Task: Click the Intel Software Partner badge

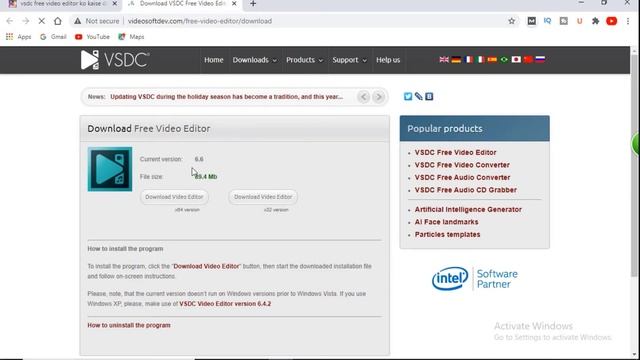Action: coord(475,279)
